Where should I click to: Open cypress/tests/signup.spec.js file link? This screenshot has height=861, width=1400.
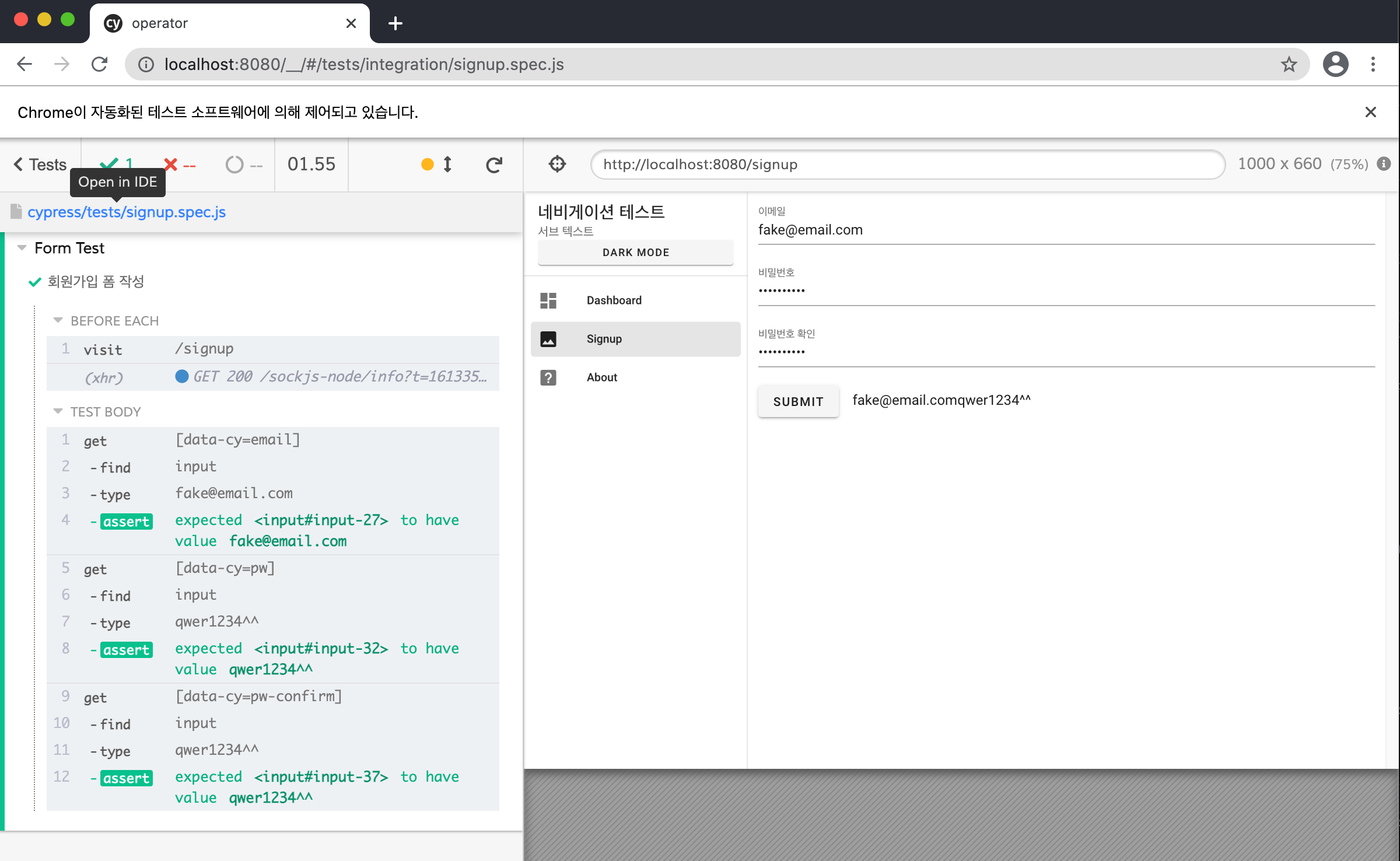pos(127,212)
